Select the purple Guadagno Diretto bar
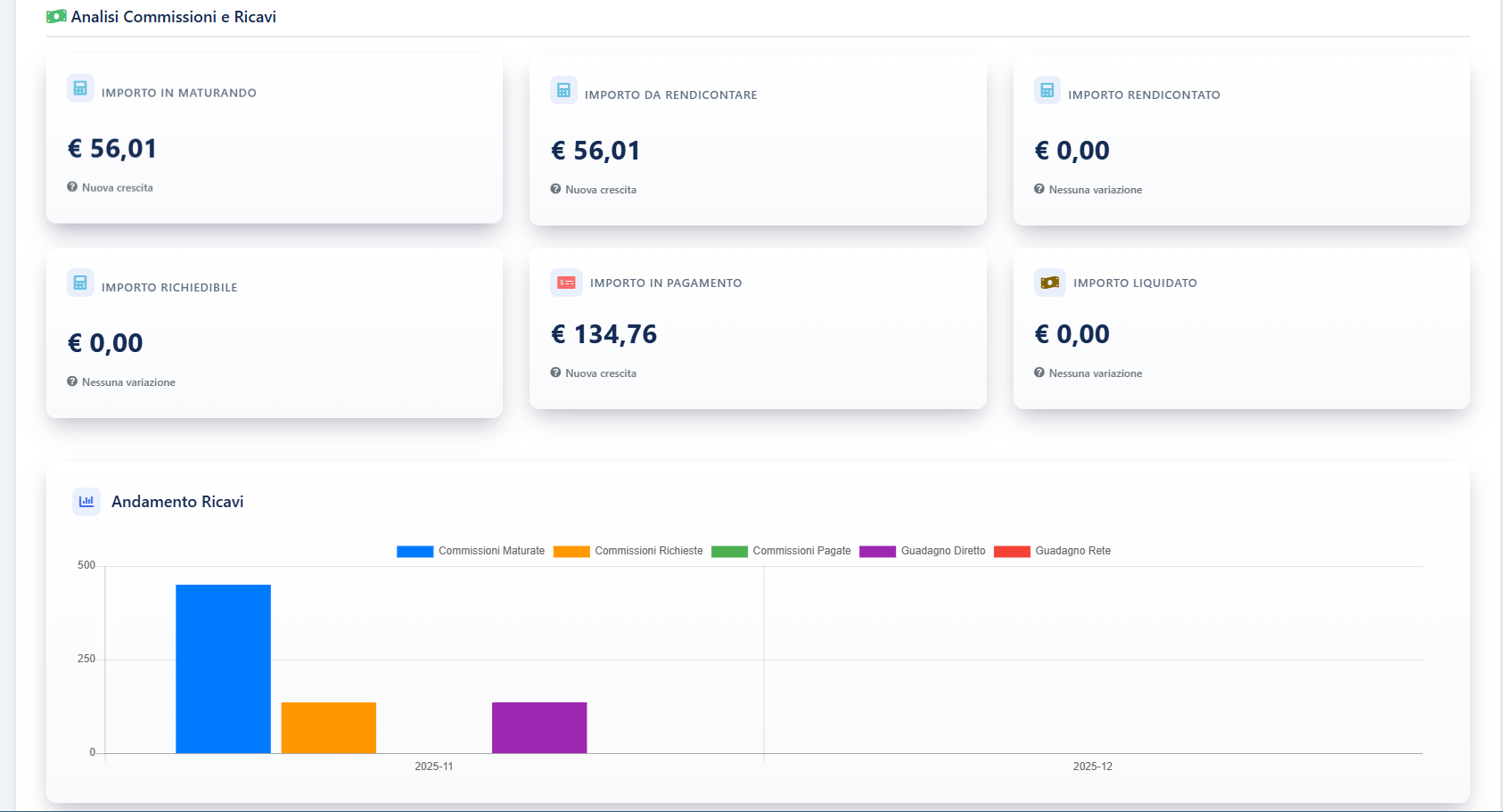Viewport: 1503px width, 812px height. click(539, 727)
